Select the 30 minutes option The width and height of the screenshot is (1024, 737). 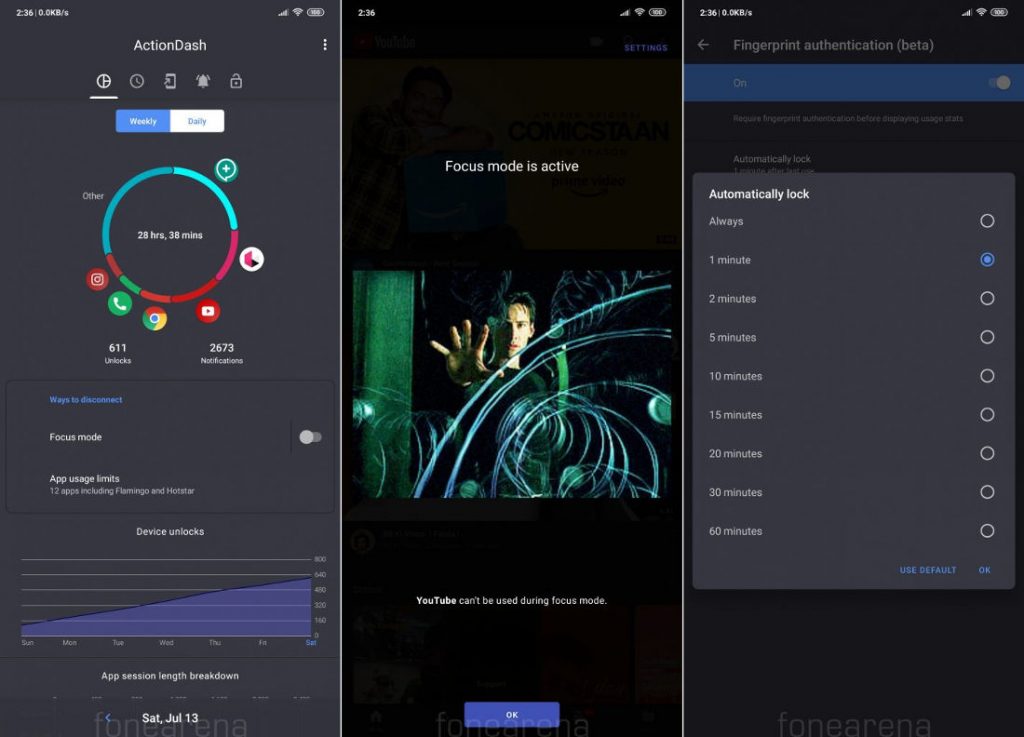click(x=852, y=492)
